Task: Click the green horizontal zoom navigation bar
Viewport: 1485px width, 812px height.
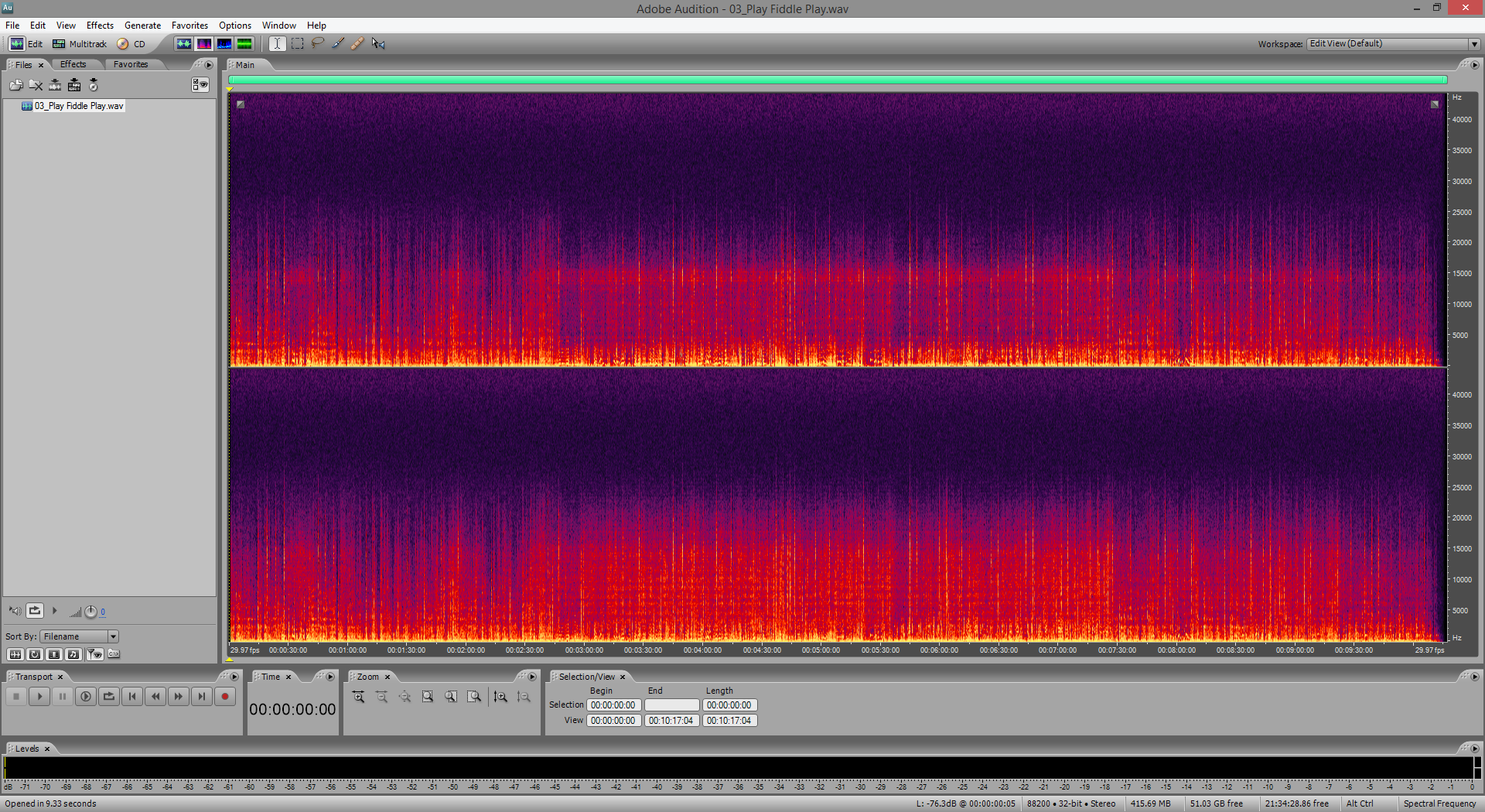Action: (838, 80)
